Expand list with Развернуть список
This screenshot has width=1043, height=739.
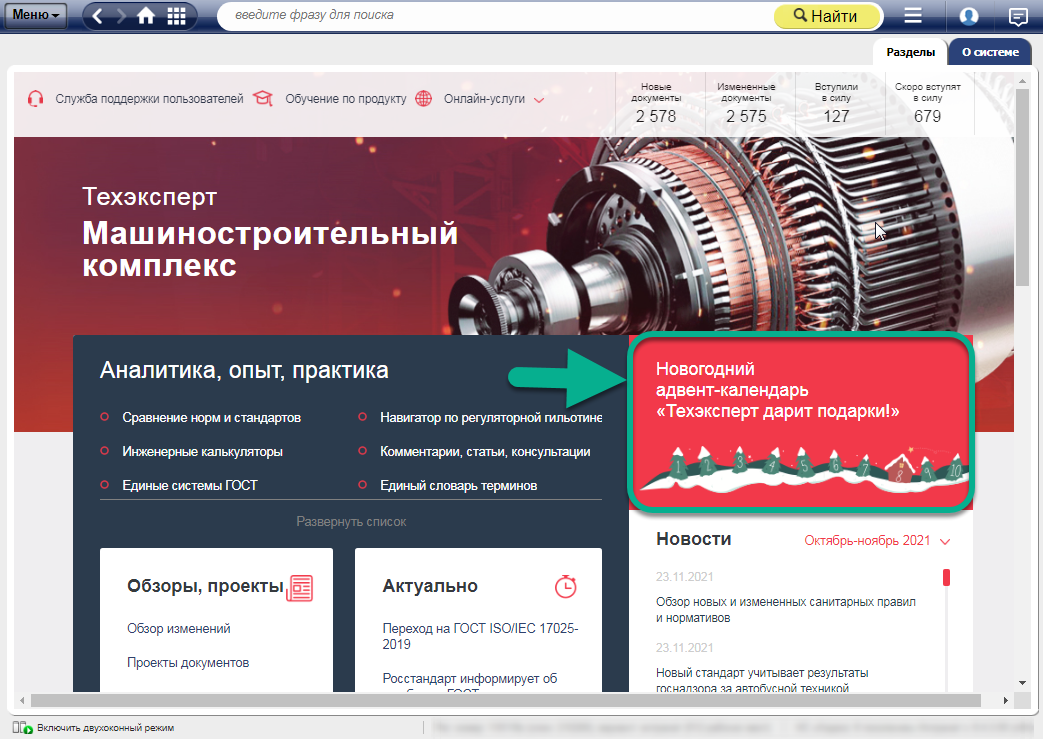pyautogui.click(x=351, y=521)
